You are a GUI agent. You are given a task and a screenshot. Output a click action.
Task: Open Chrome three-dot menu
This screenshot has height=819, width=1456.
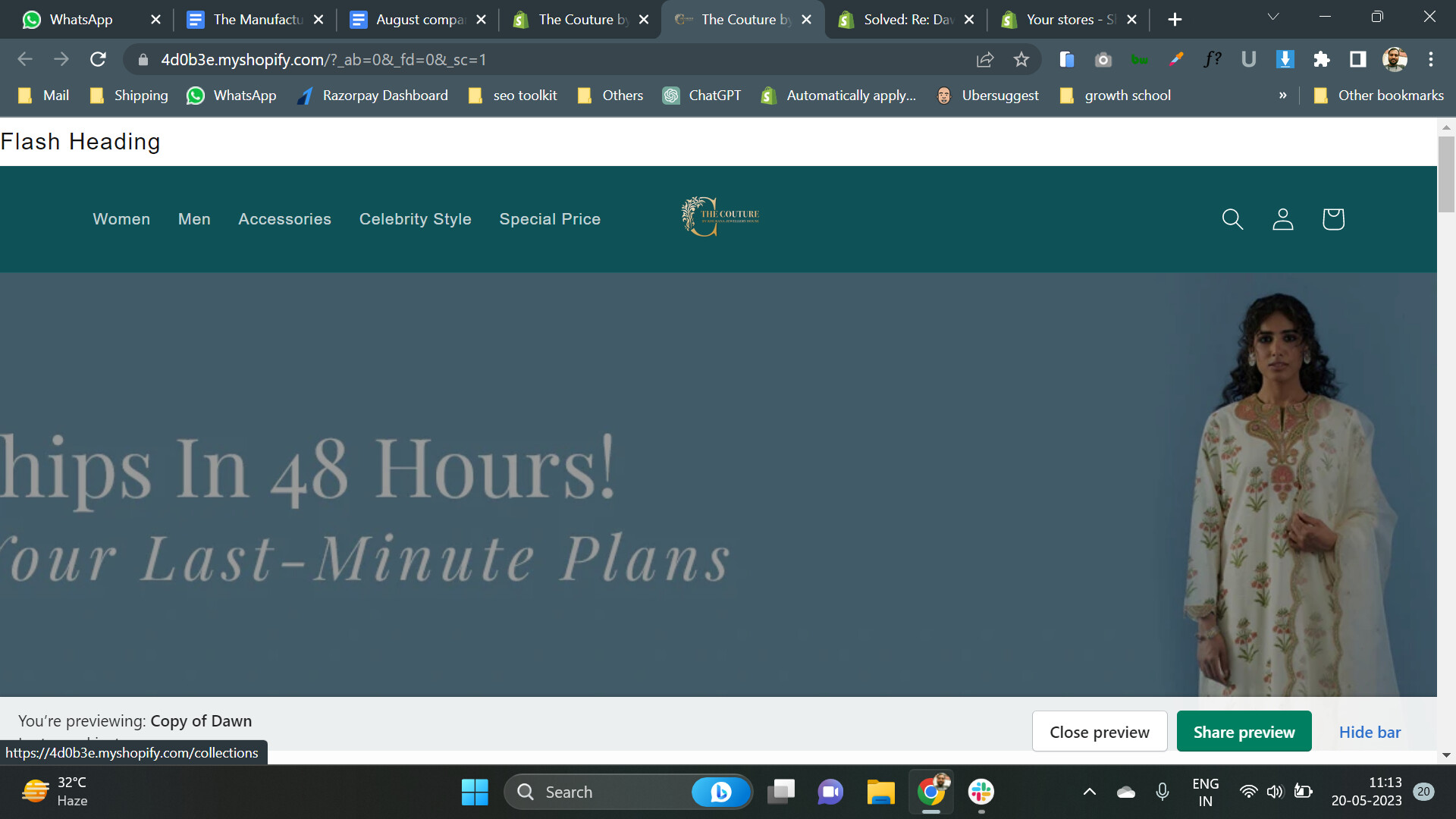tap(1431, 59)
